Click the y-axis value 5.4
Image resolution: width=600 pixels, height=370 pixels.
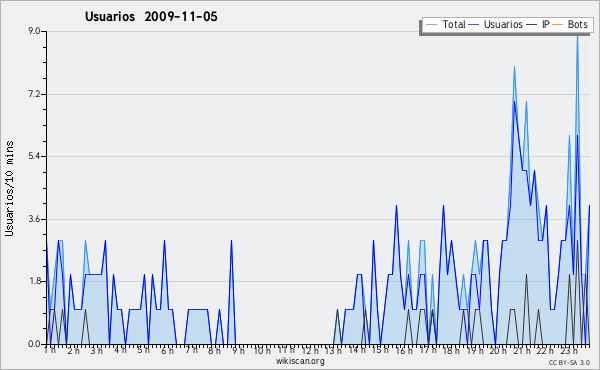click(x=34, y=156)
